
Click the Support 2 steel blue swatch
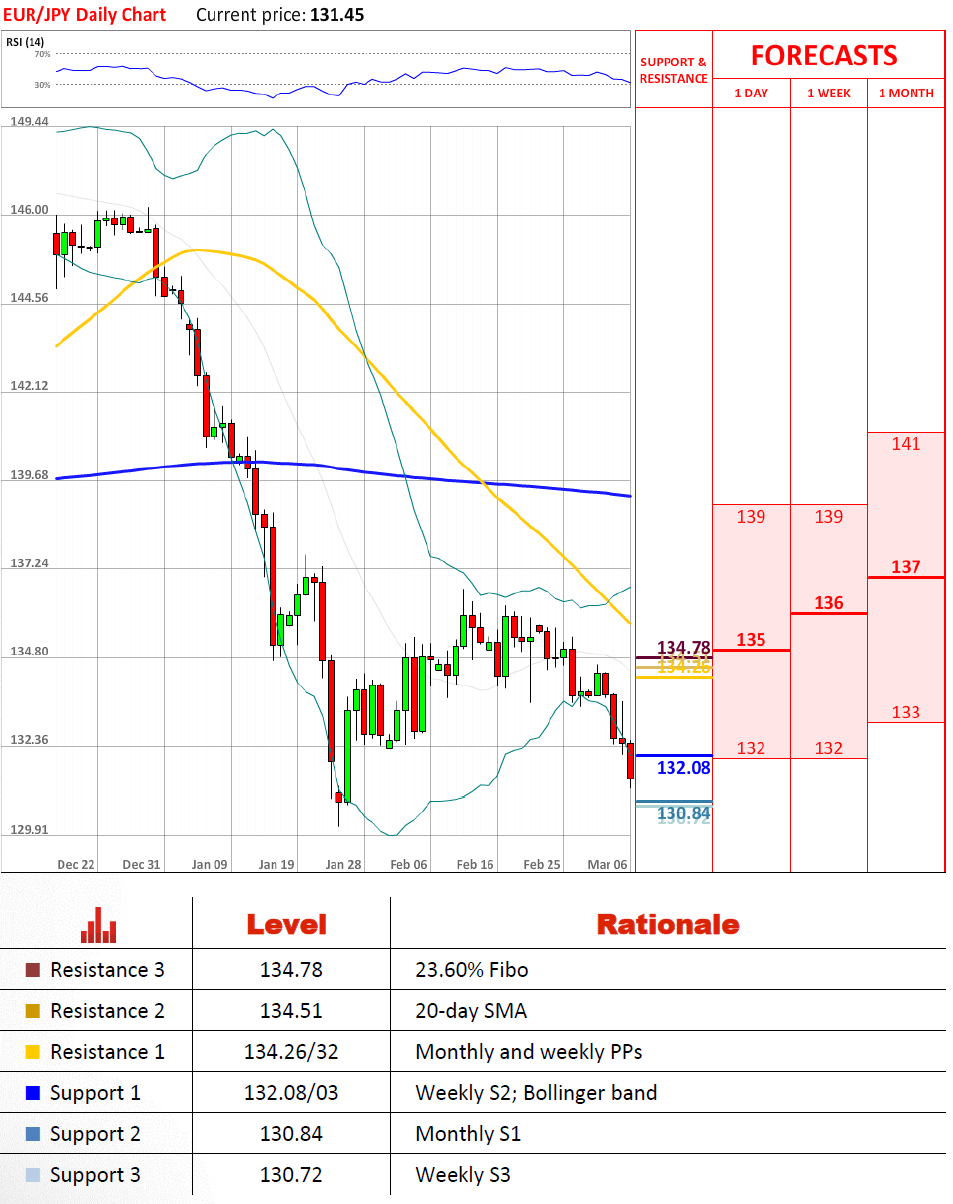coord(33,1134)
